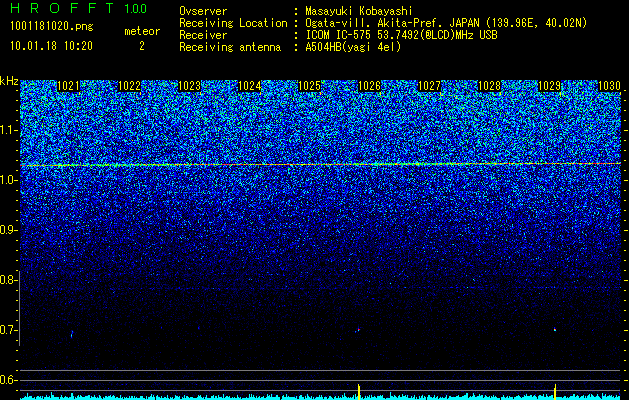Screen dimensions: 629x400
Task: Click the "Ovserver" field label
Action: click(x=203, y=11)
